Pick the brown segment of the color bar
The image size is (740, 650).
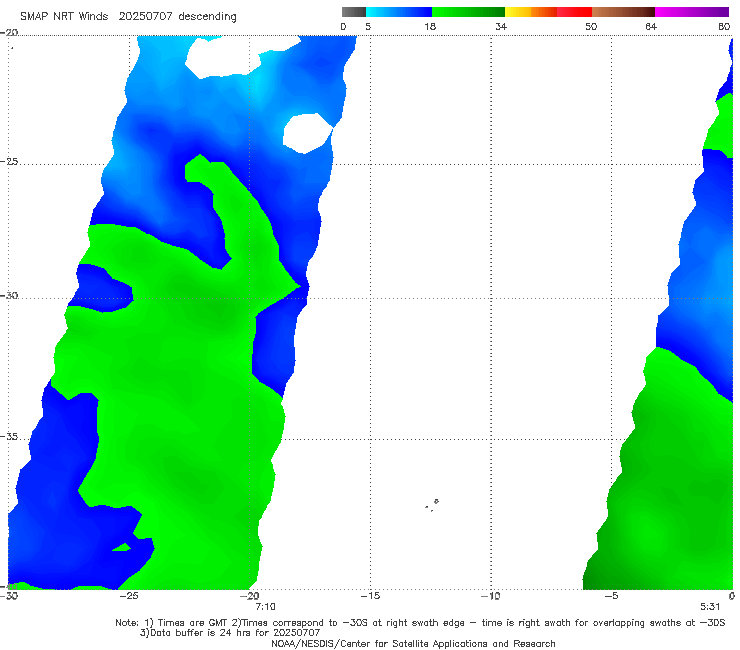623,12
